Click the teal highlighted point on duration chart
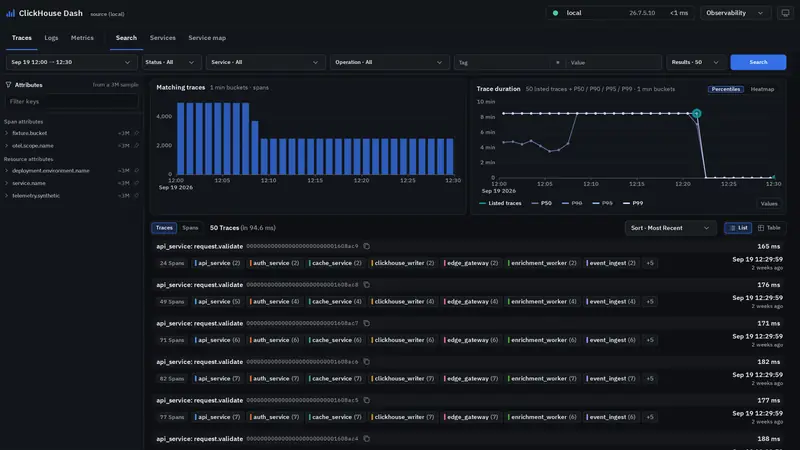The width and height of the screenshot is (800, 450). point(696,113)
